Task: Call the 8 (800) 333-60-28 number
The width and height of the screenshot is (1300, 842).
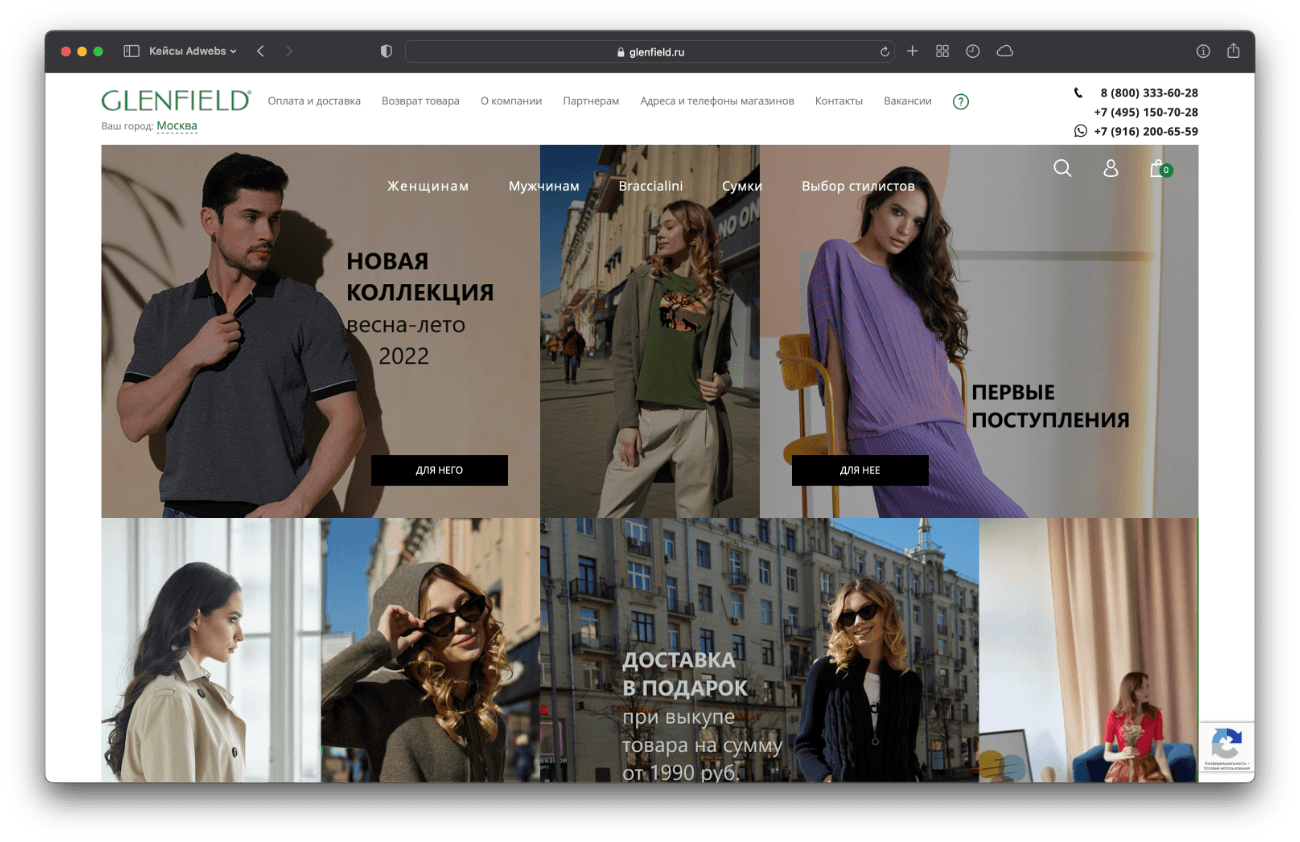Action: (x=1149, y=93)
